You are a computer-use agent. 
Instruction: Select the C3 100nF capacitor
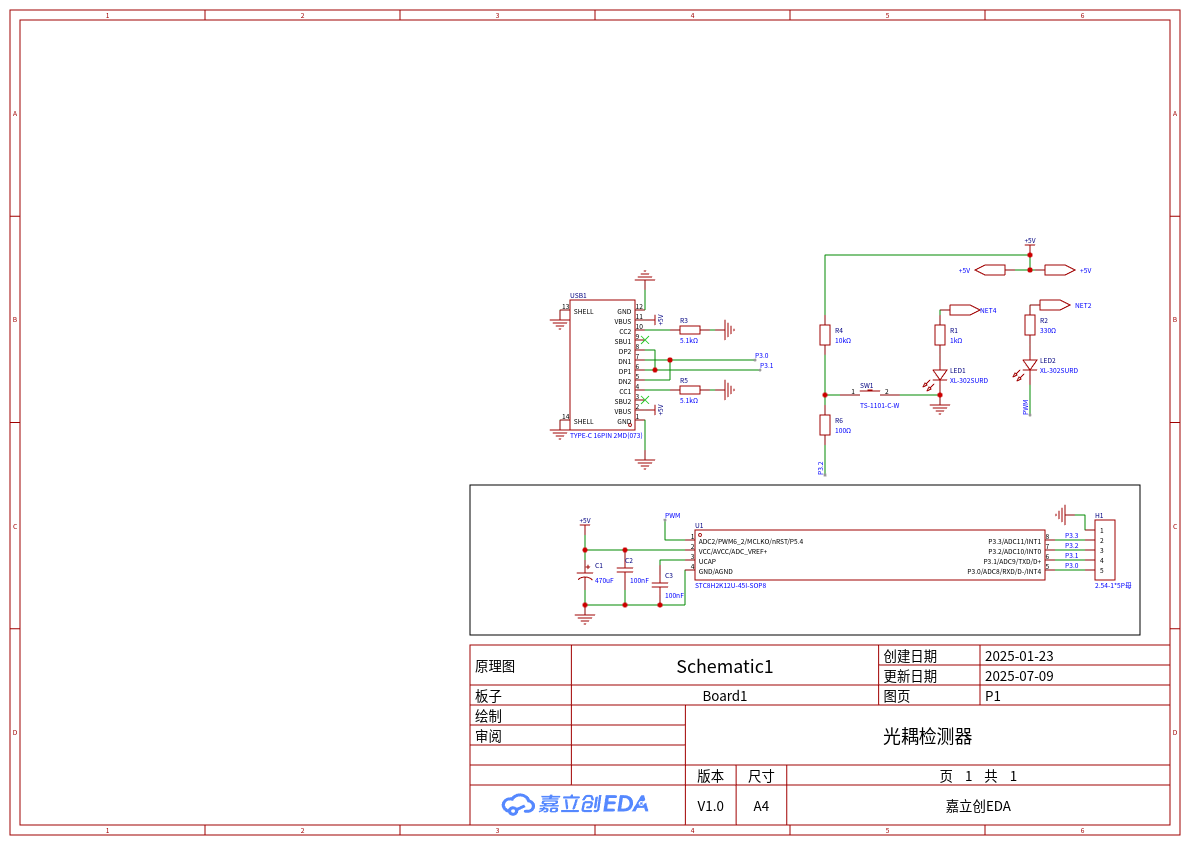[660, 585]
